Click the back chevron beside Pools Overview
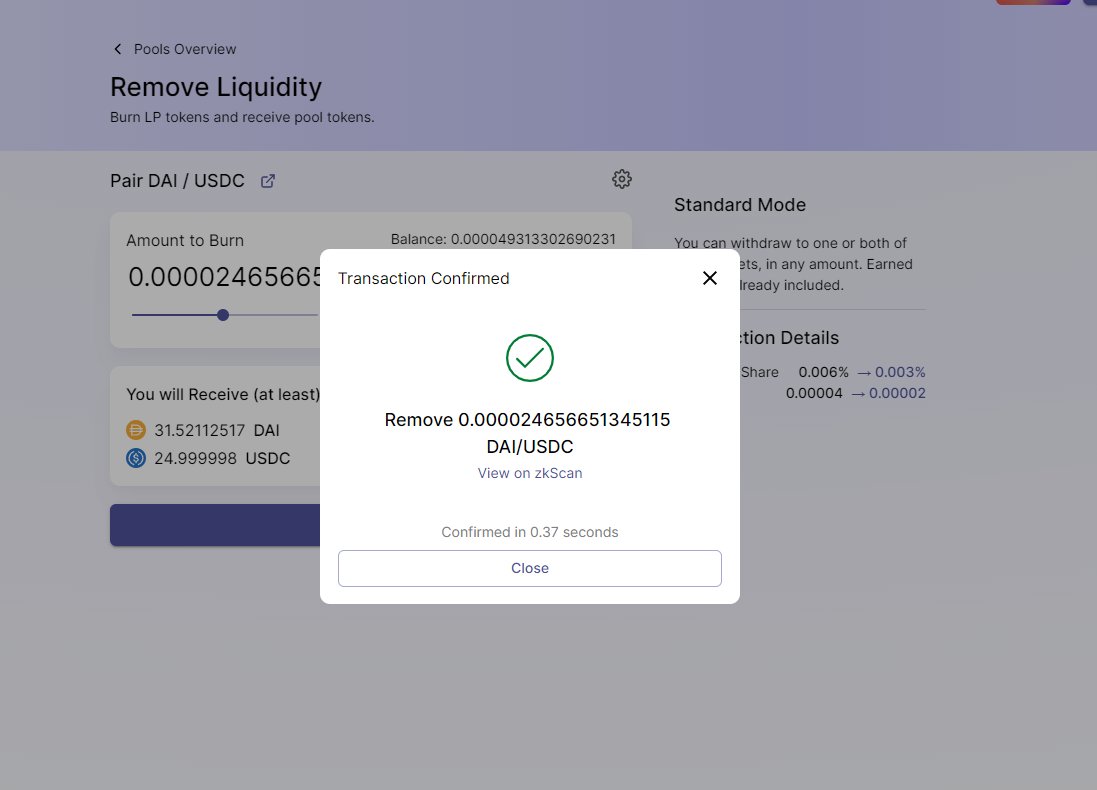Image resolution: width=1097 pixels, height=790 pixels. coord(118,49)
